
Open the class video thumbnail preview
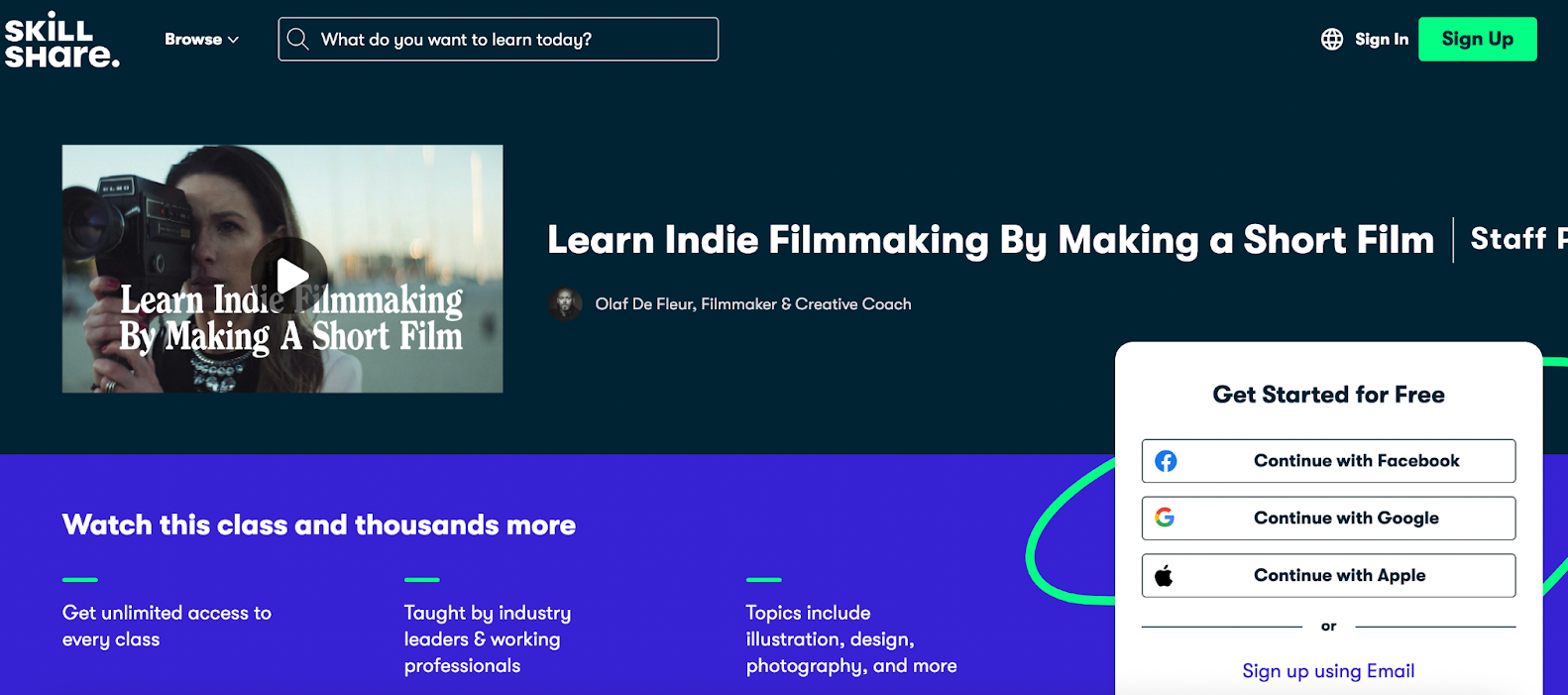coord(282,269)
